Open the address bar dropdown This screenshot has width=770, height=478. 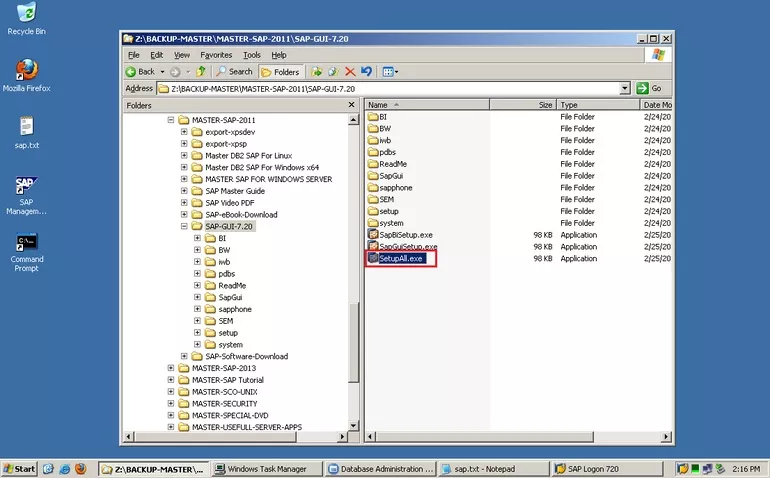(x=625, y=88)
